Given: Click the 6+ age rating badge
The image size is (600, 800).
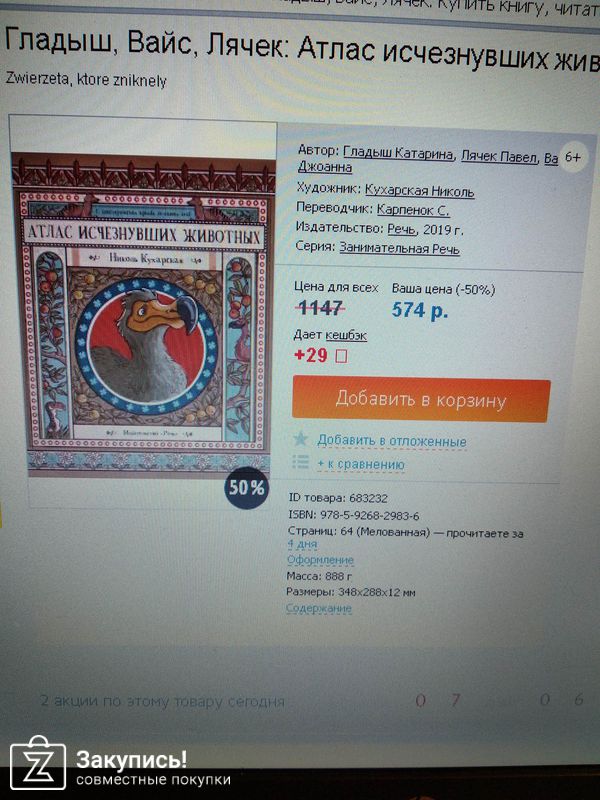Looking at the screenshot, I should (x=572, y=157).
